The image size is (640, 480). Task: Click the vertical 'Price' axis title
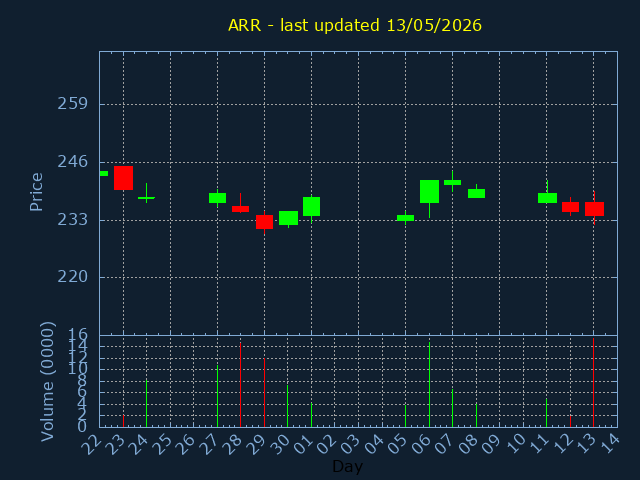coord(36,192)
